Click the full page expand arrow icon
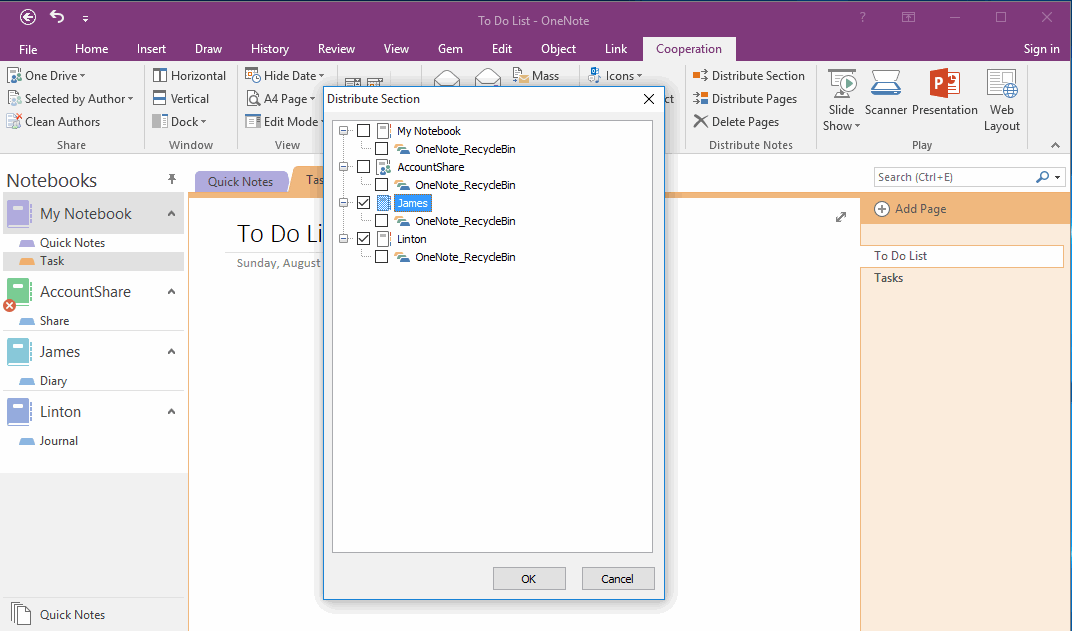 (841, 217)
